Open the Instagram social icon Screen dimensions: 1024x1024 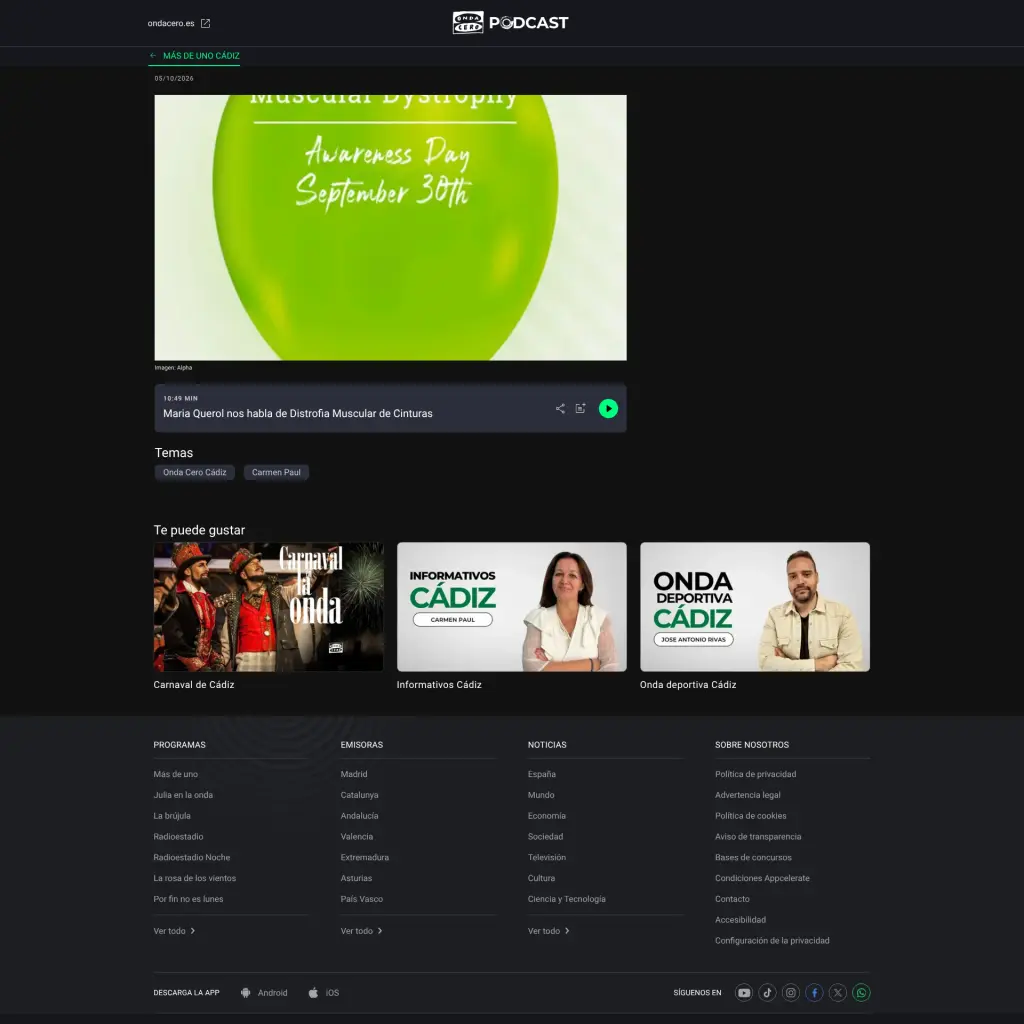pos(791,993)
